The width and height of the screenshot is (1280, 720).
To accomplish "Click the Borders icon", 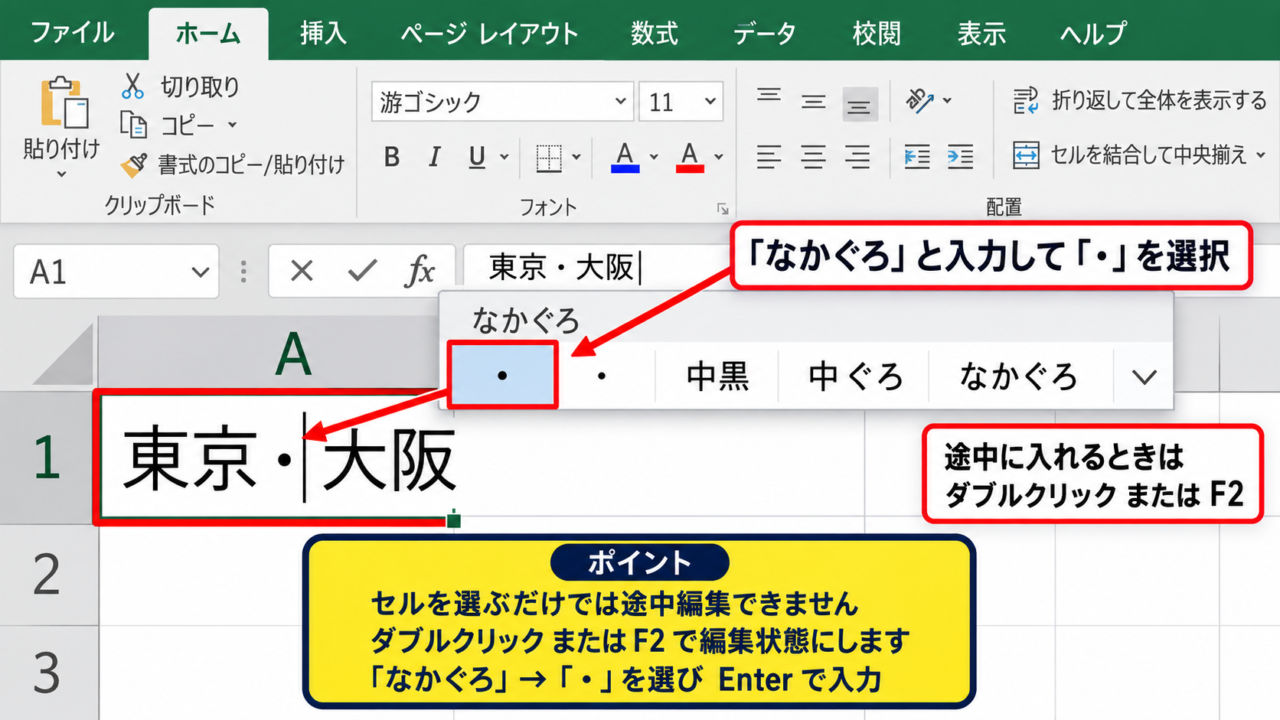I will coord(549,157).
